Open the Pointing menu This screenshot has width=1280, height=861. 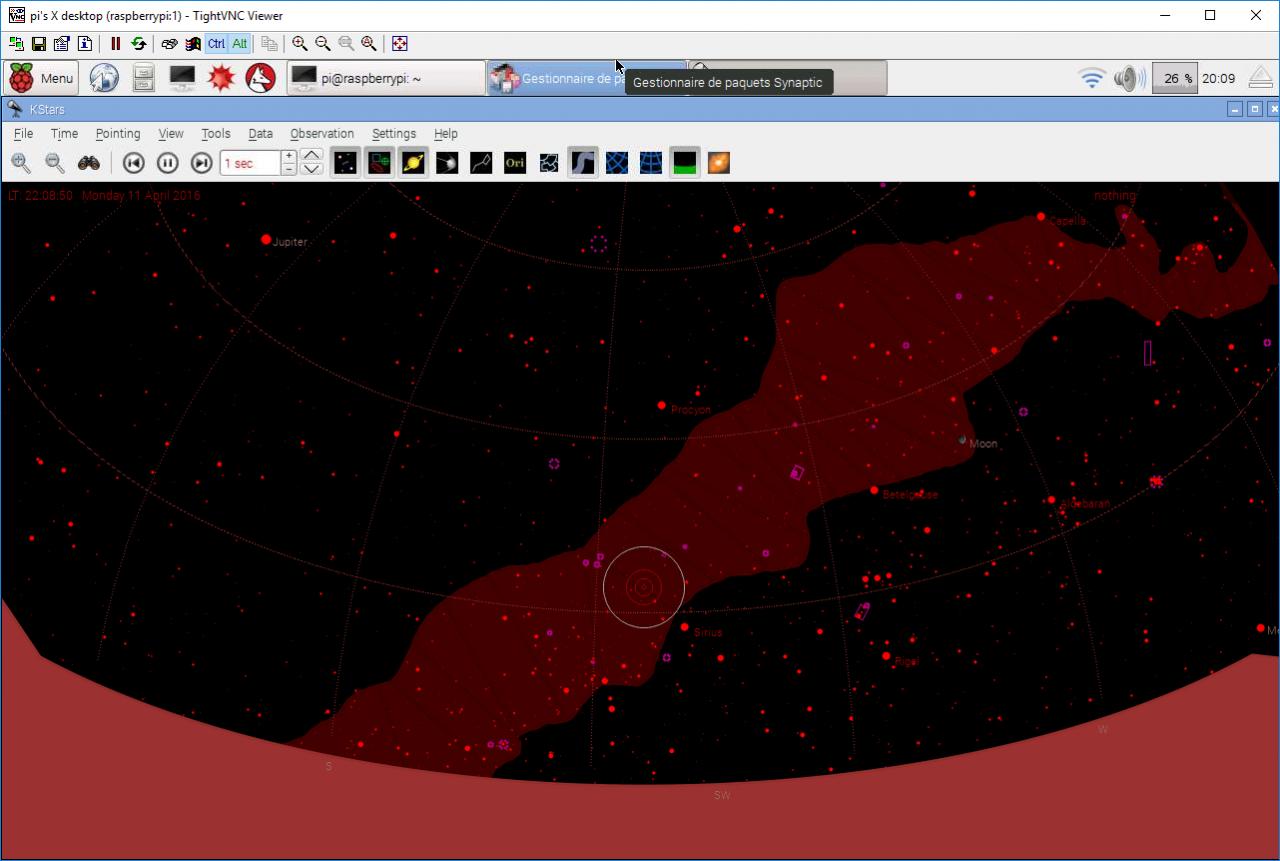[x=118, y=134]
